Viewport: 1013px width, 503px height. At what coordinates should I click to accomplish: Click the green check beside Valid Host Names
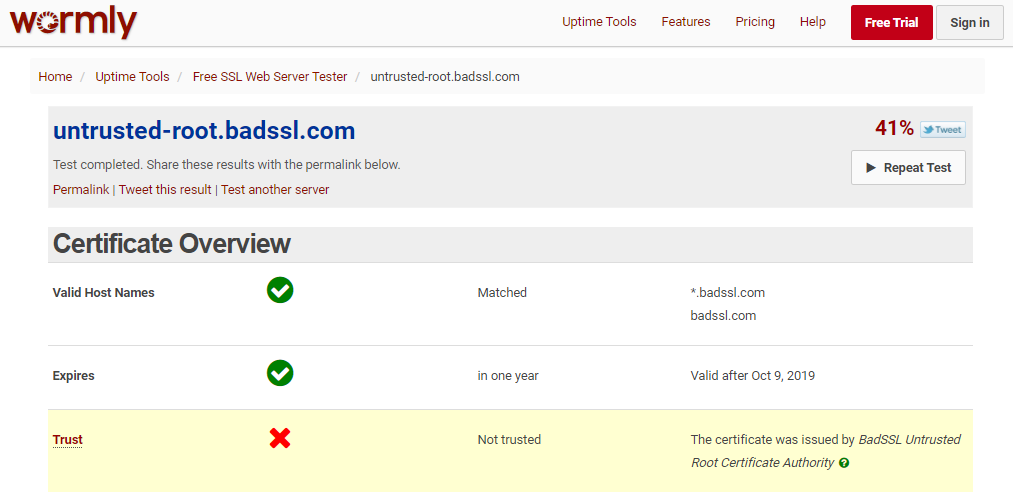tap(280, 291)
